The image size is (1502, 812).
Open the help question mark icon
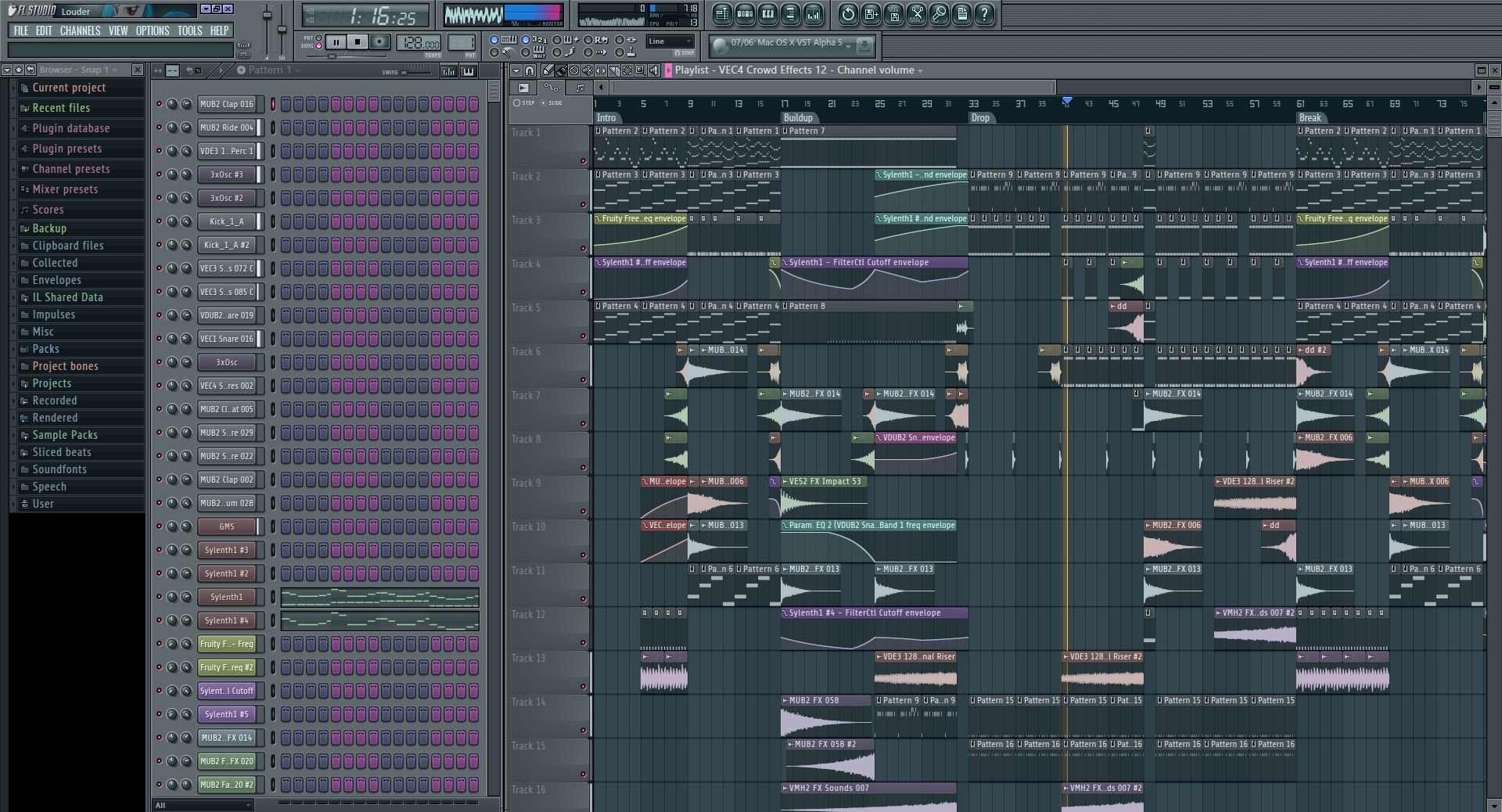click(984, 14)
